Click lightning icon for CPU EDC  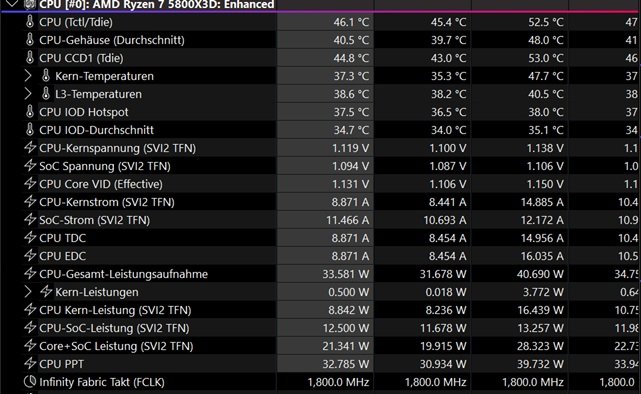30,255
